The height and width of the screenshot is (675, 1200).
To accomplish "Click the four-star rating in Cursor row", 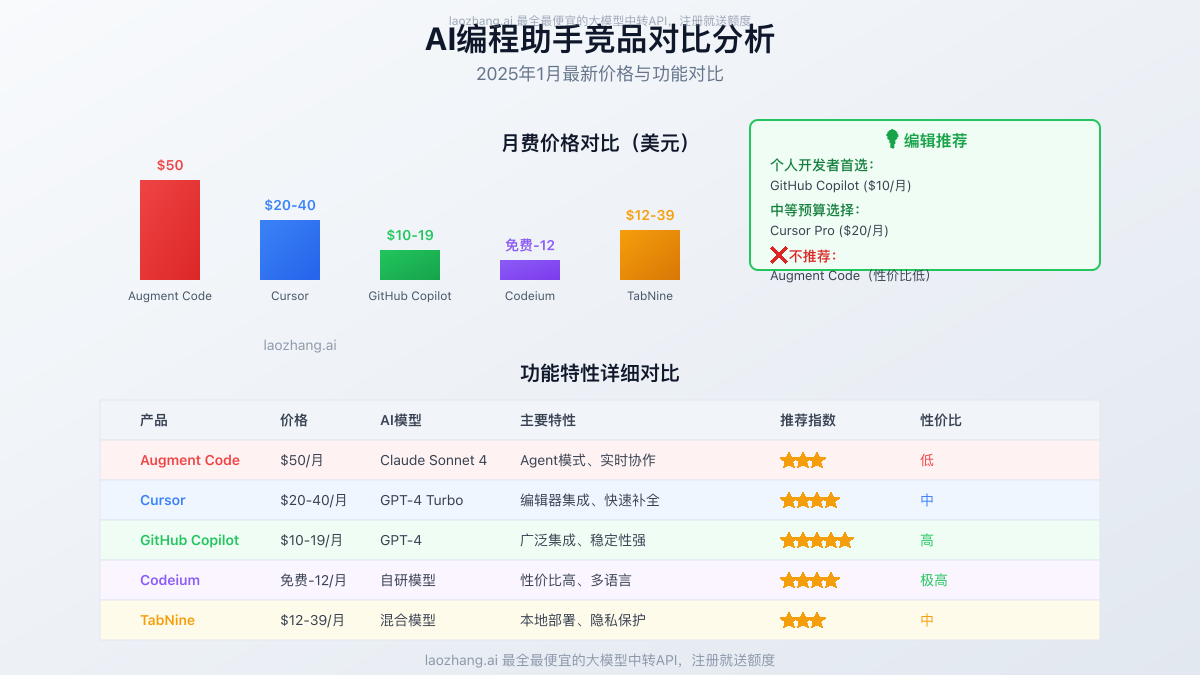I will [810, 500].
